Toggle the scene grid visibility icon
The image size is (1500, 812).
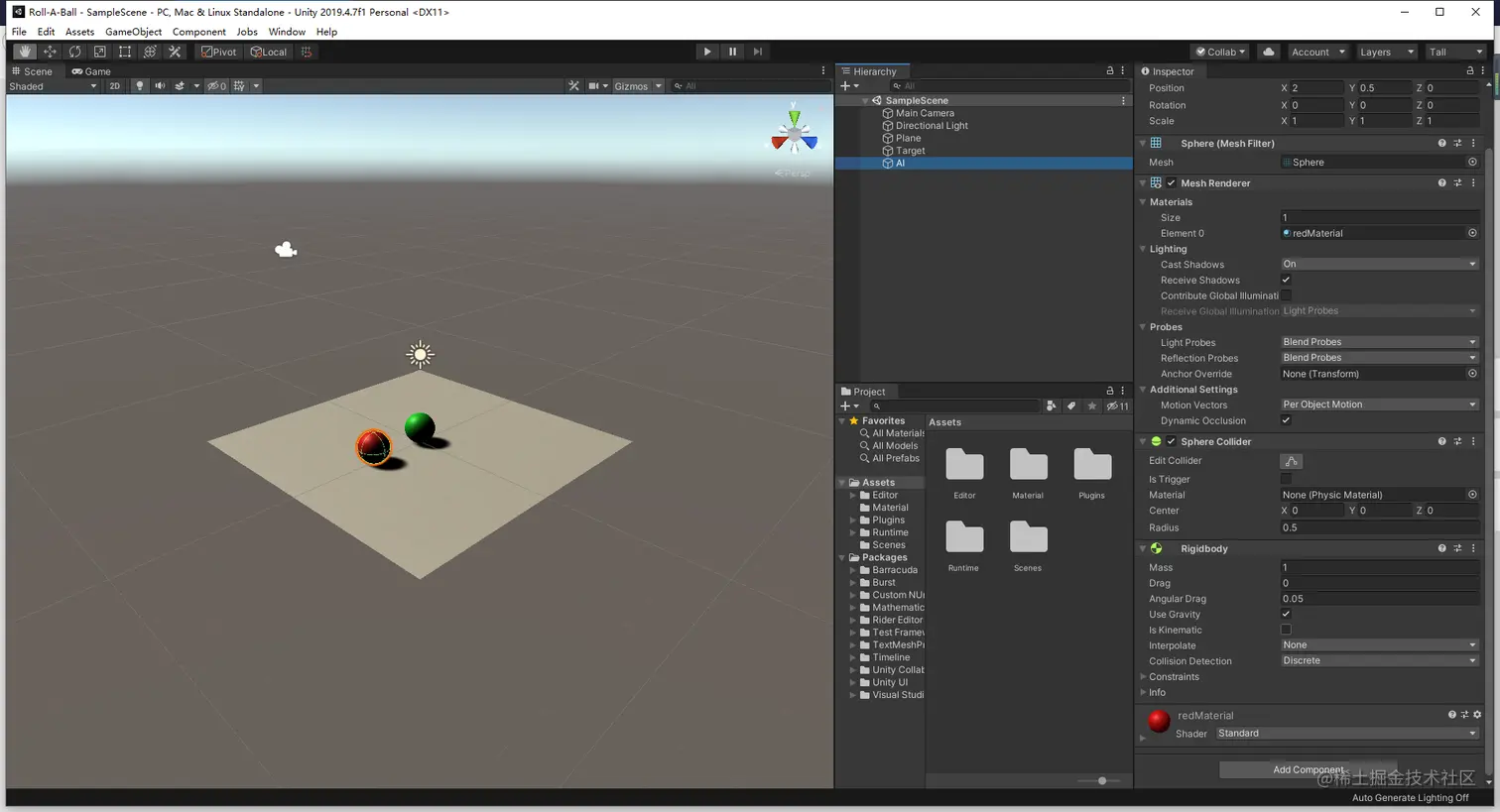point(239,86)
